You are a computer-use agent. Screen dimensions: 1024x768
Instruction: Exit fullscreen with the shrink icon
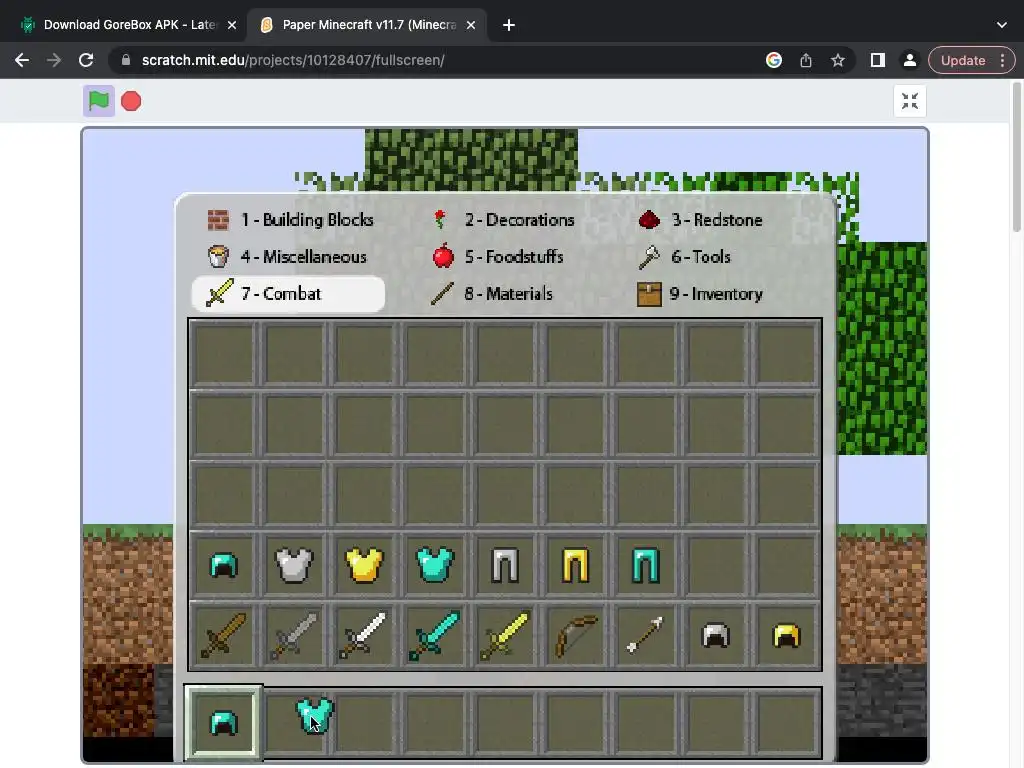[910, 101]
